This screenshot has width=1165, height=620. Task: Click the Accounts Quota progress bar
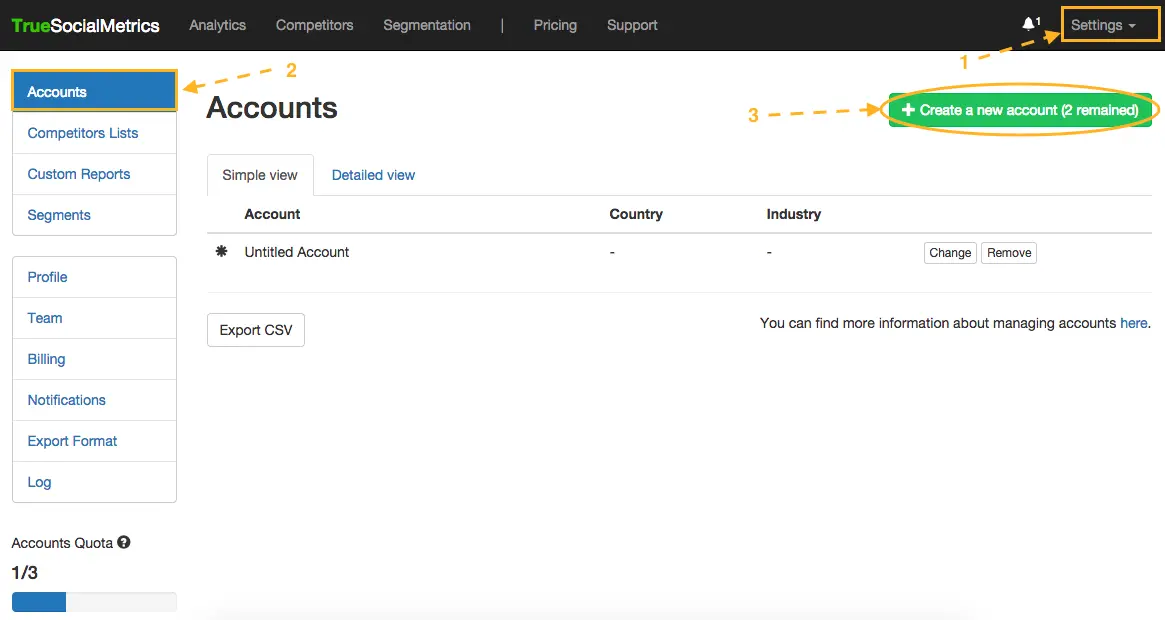94,602
